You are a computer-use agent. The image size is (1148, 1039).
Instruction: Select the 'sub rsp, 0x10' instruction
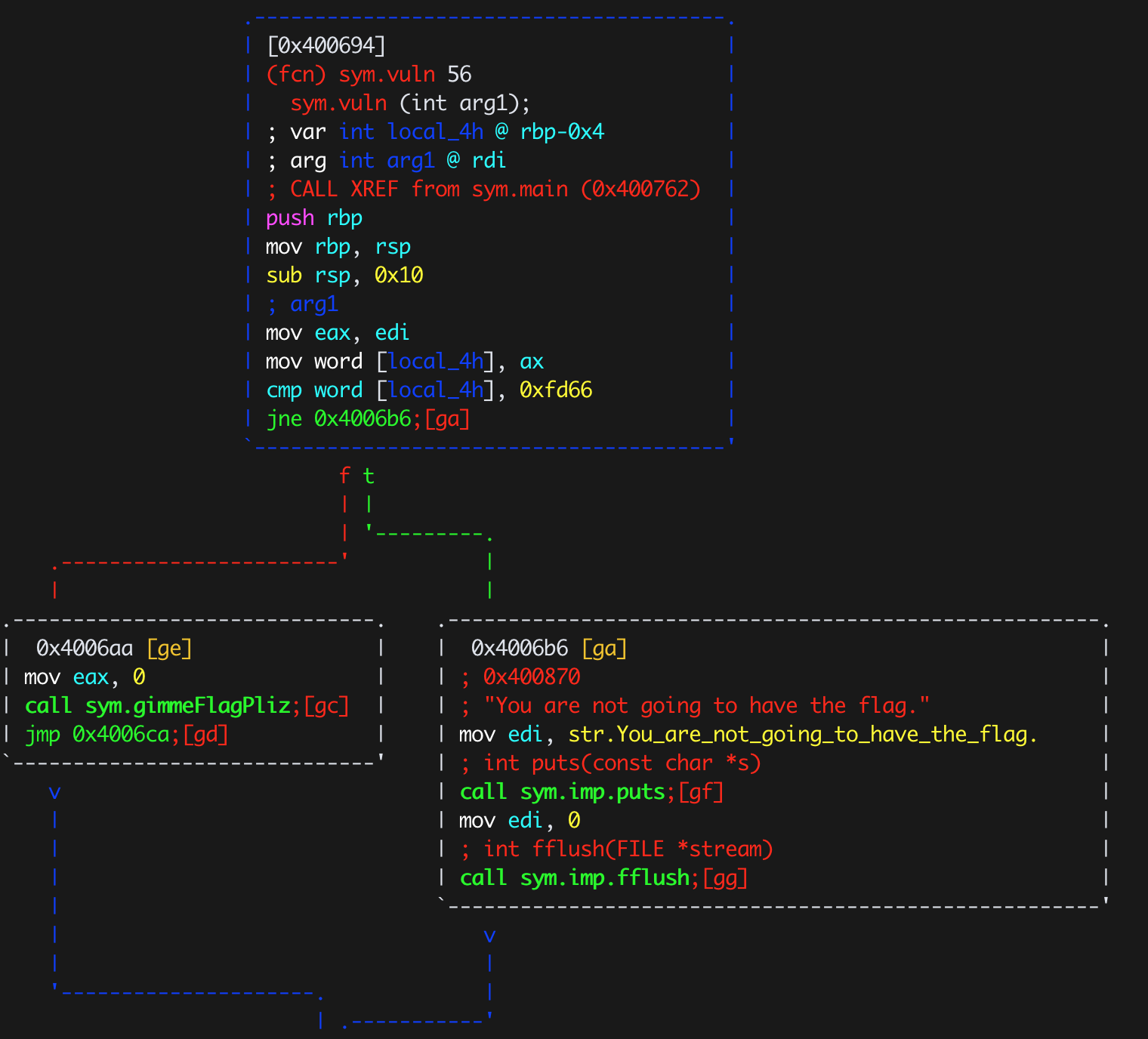tap(344, 275)
